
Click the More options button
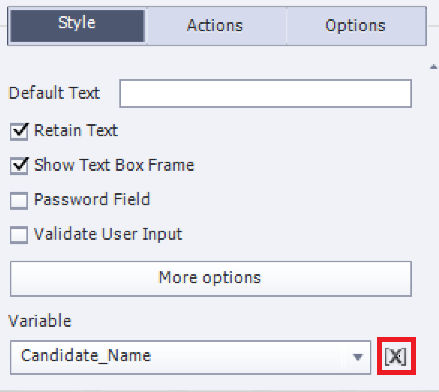click(x=211, y=279)
